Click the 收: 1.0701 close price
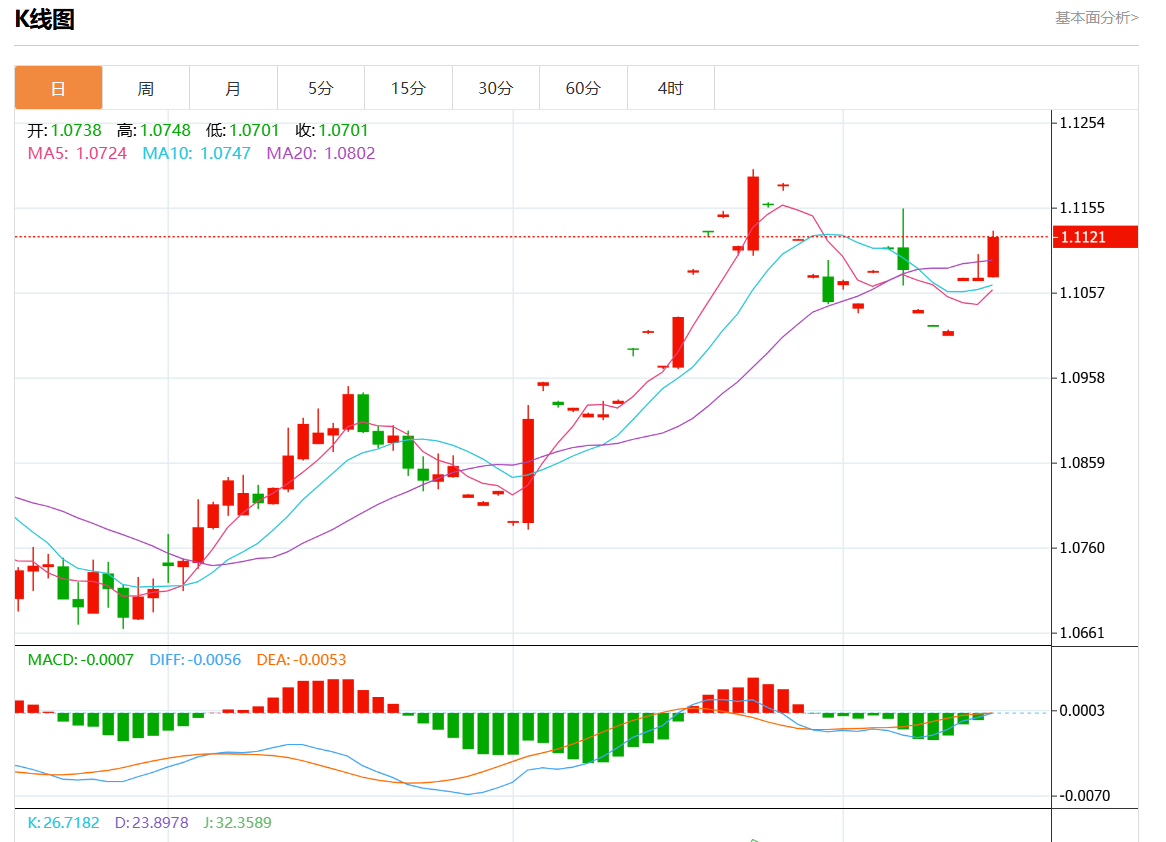The height and width of the screenshot is (842, 1166). click(x=332, y=130)
